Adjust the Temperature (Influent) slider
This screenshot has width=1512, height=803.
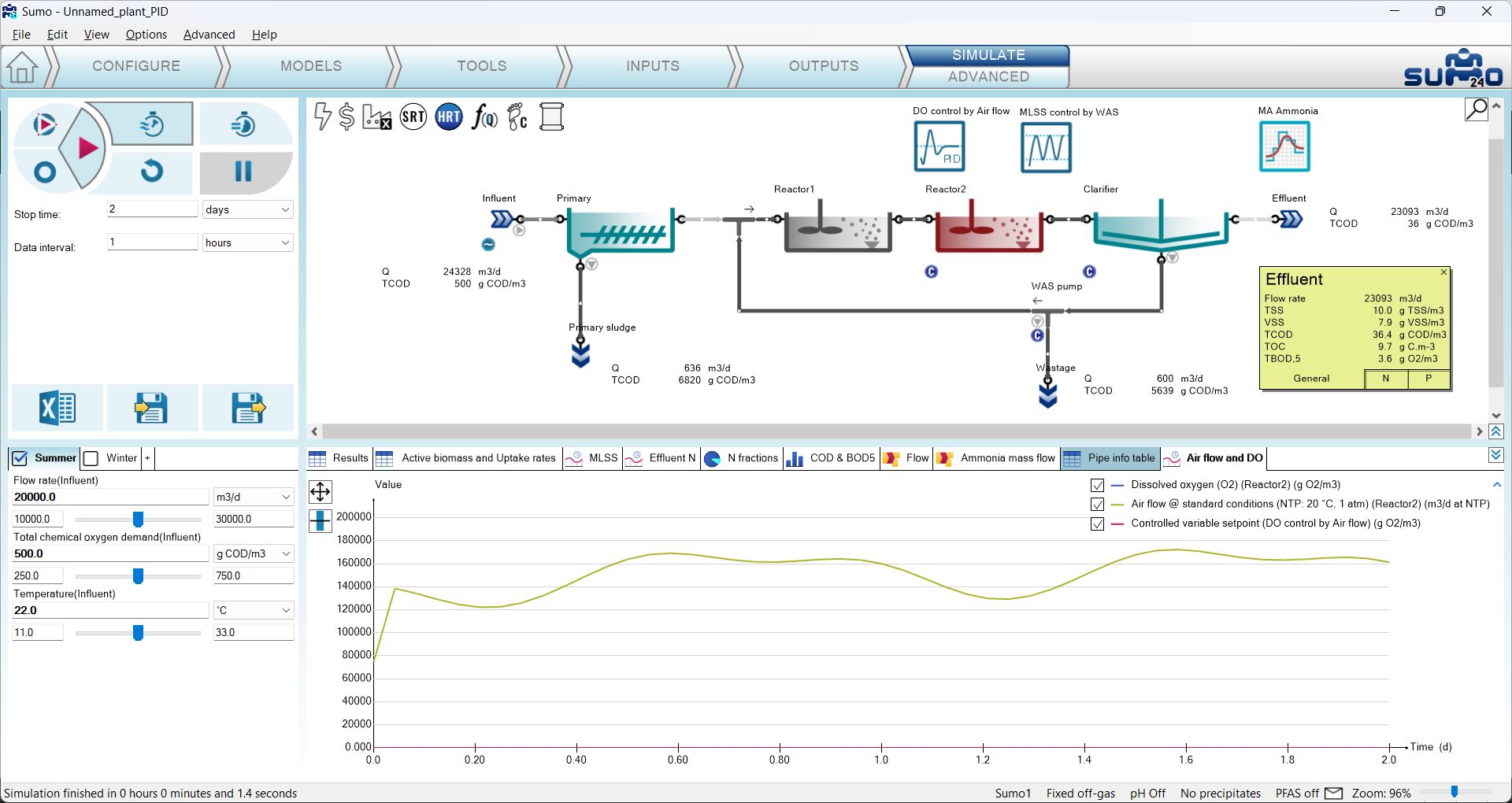tap(138, 633)
